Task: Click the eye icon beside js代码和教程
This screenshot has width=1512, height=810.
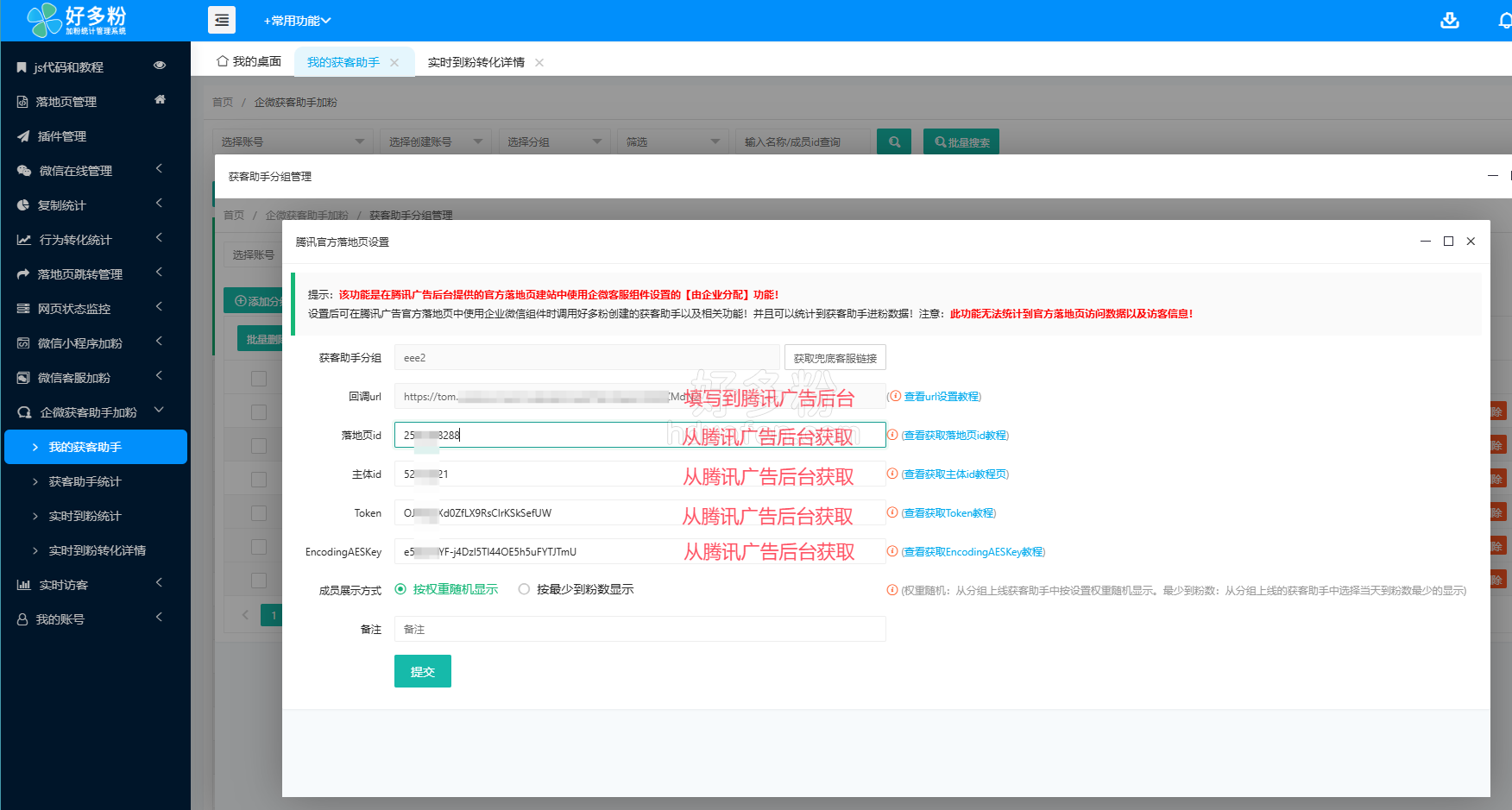Action: pos(160,66)
